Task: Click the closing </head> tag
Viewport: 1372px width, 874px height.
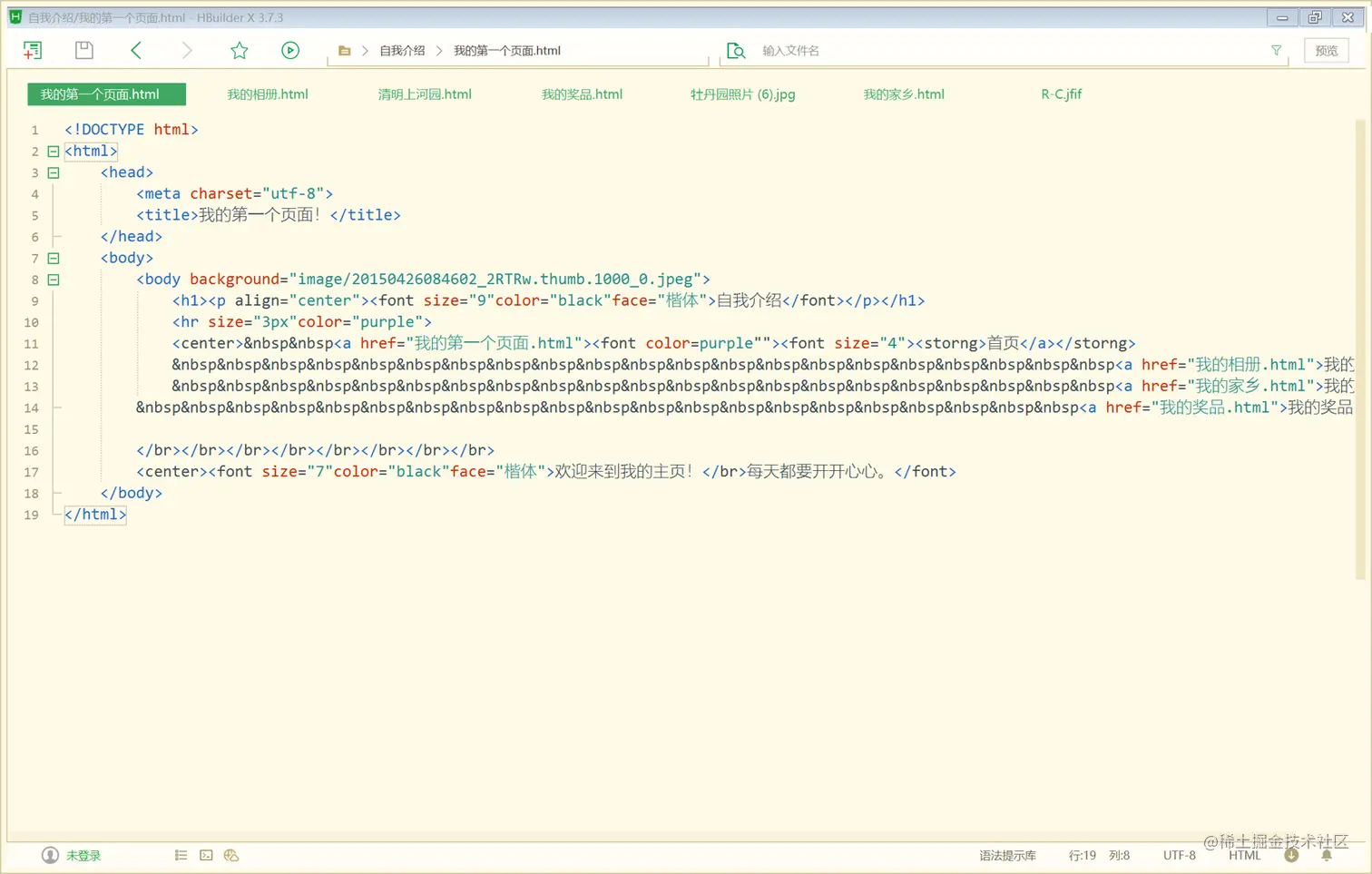Action: pos(132,237)
